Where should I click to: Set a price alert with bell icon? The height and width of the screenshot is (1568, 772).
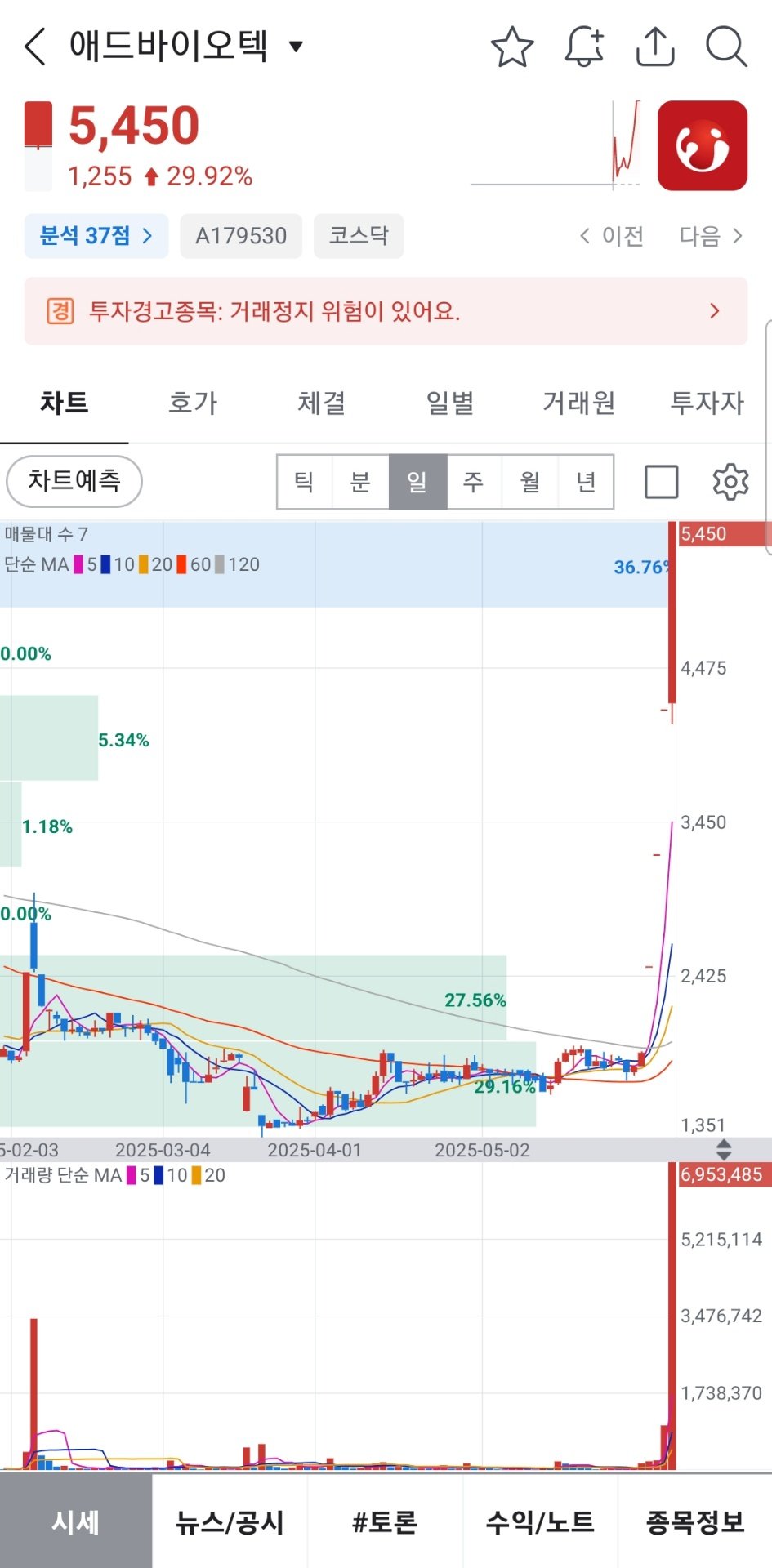584,47
